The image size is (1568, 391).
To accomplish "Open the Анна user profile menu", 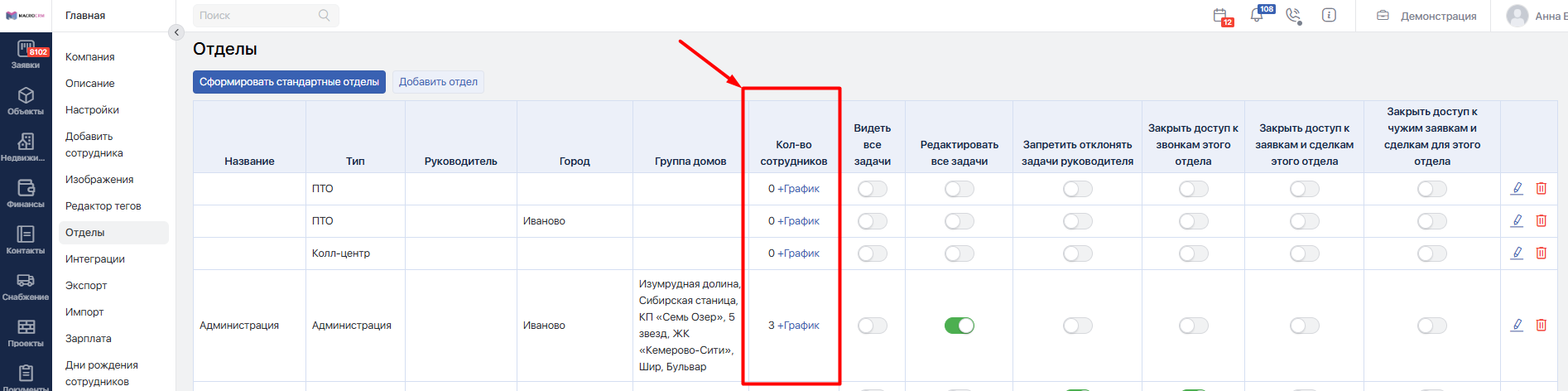I will pos(1537,16).
